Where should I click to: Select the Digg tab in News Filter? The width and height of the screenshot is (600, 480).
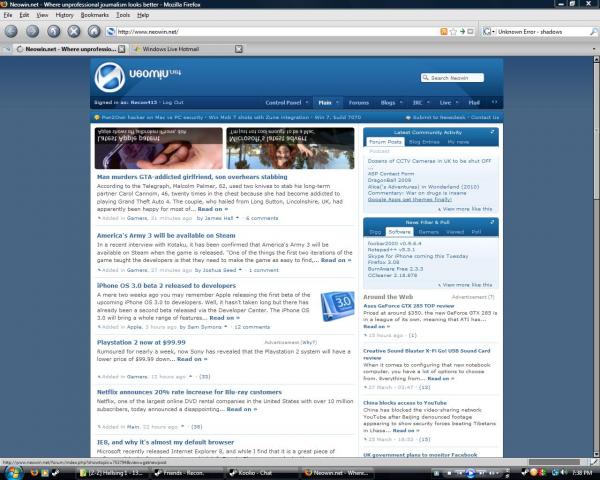(375, 232)
